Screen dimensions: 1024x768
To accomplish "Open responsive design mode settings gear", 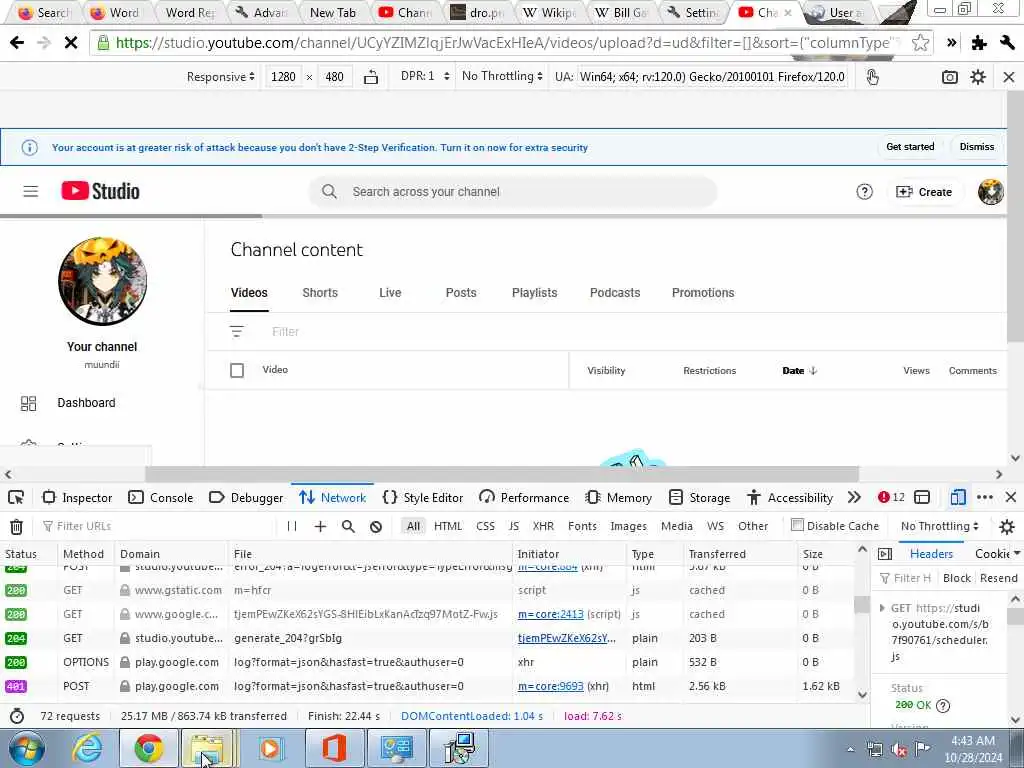I will coord(978,77).
